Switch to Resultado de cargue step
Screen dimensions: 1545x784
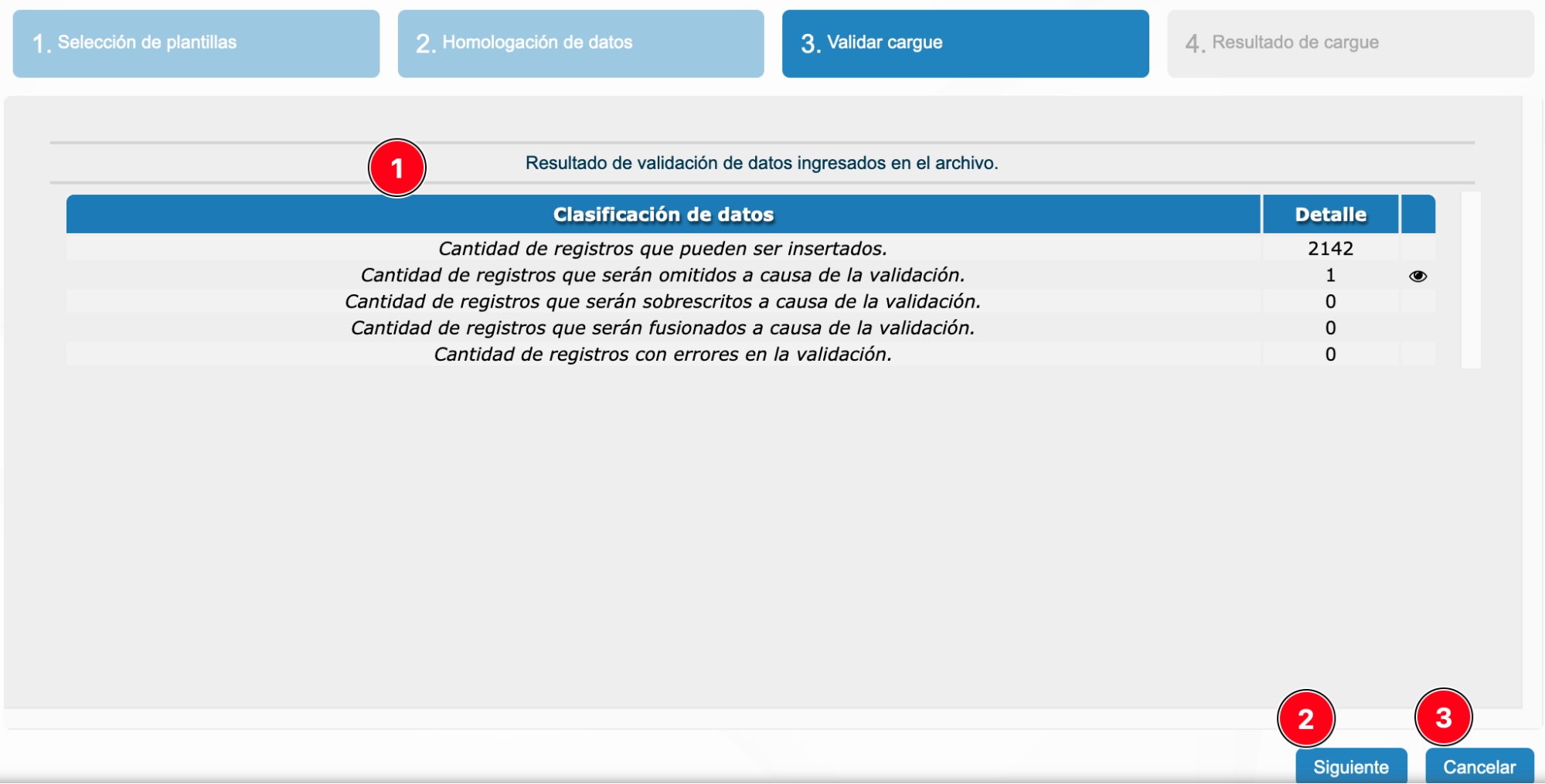point(1349,43)
